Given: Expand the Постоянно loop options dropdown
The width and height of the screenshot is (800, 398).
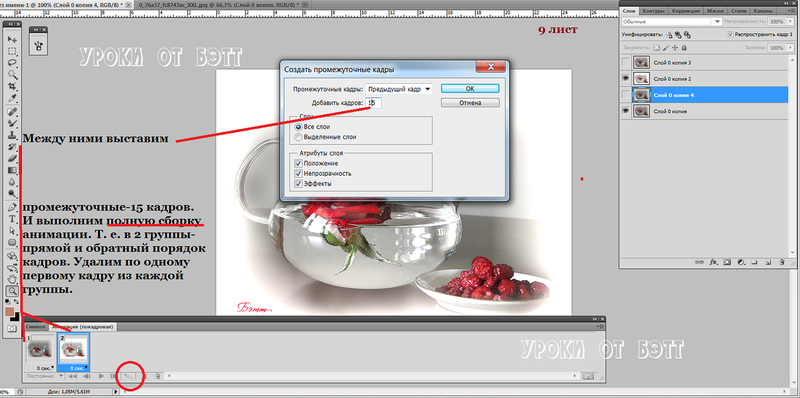Looking at the screenshot, I should (43, 376).
